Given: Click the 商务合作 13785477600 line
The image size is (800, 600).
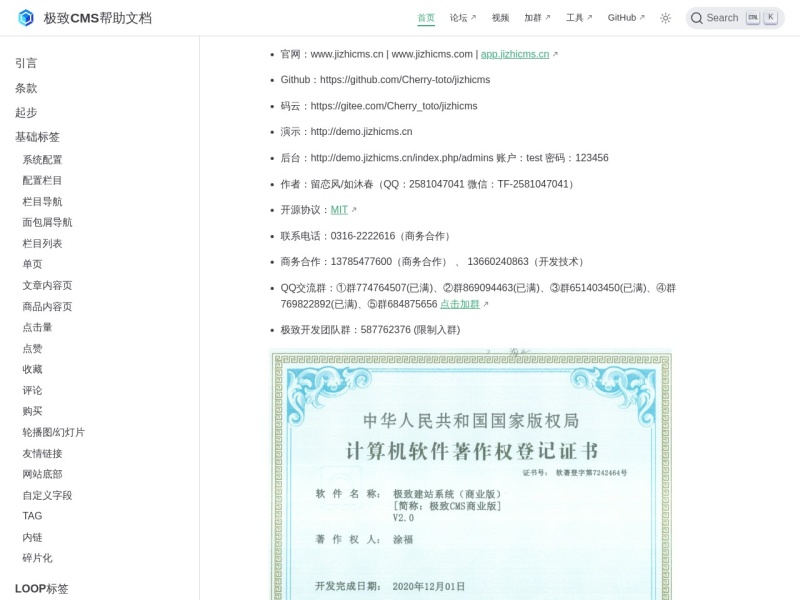Looking at the screenshot, I should point(433,262).
